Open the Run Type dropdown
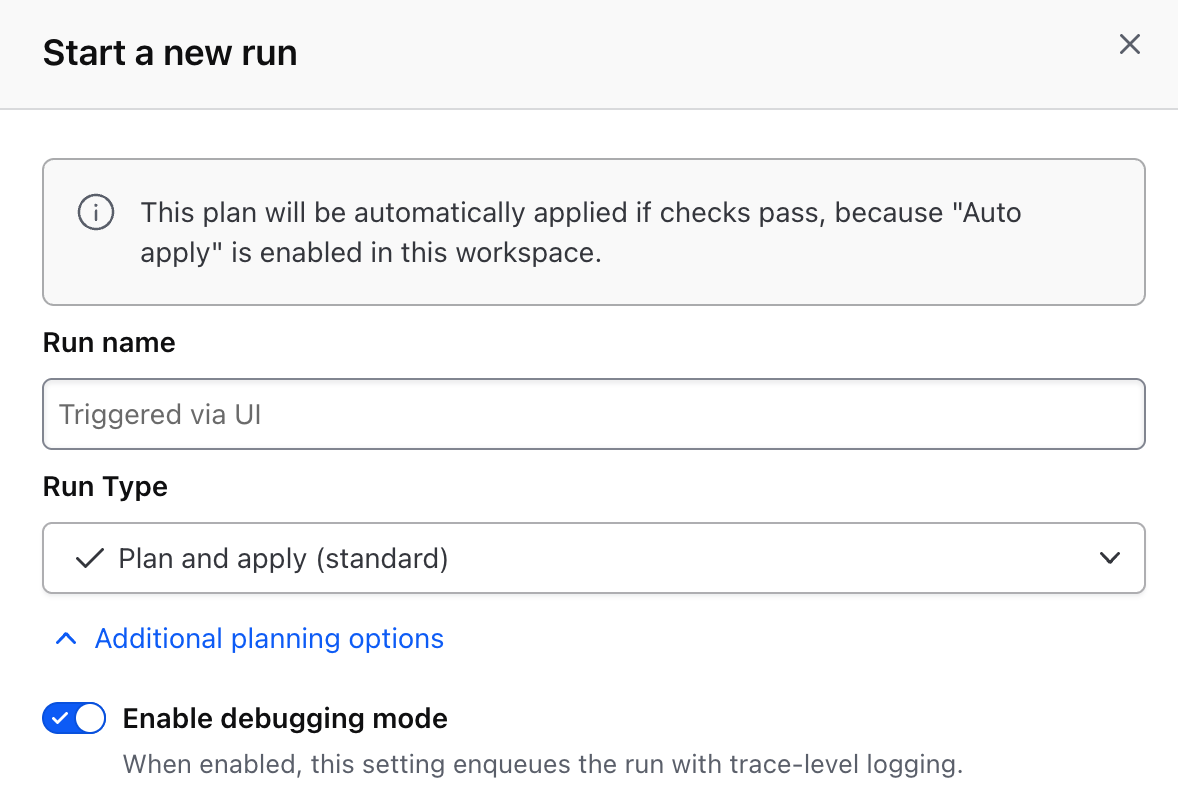Screen dimensions: 1178x798 click(x=593, y=558)
